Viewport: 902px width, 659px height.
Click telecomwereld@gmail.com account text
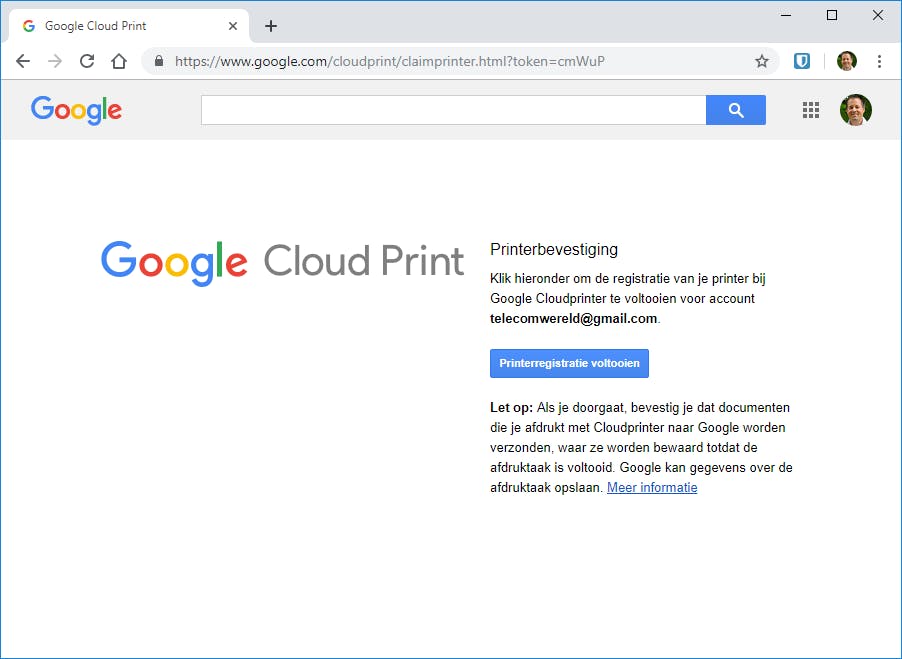pyautogui.click(x=574, y=319)
